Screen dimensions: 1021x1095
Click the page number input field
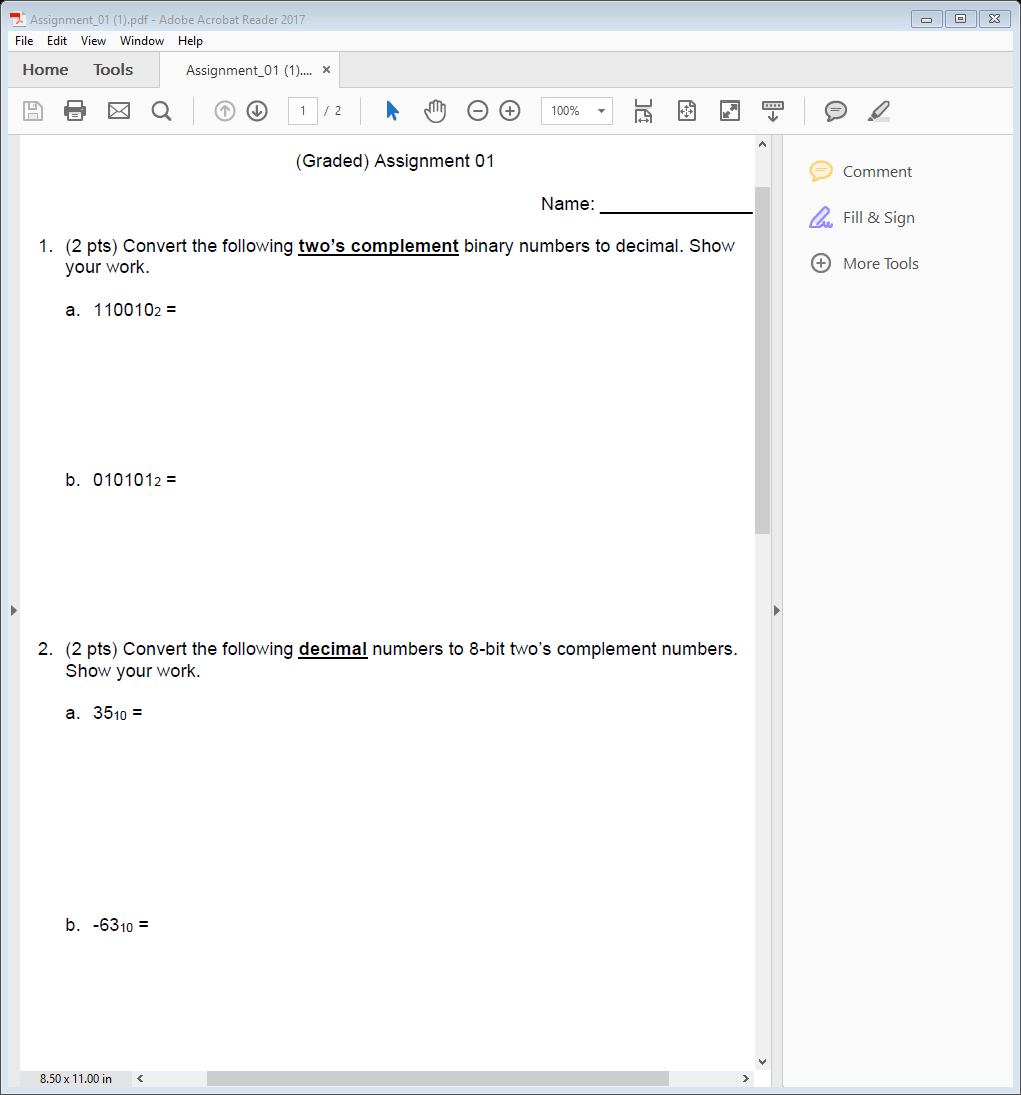(x=302, y=110)
